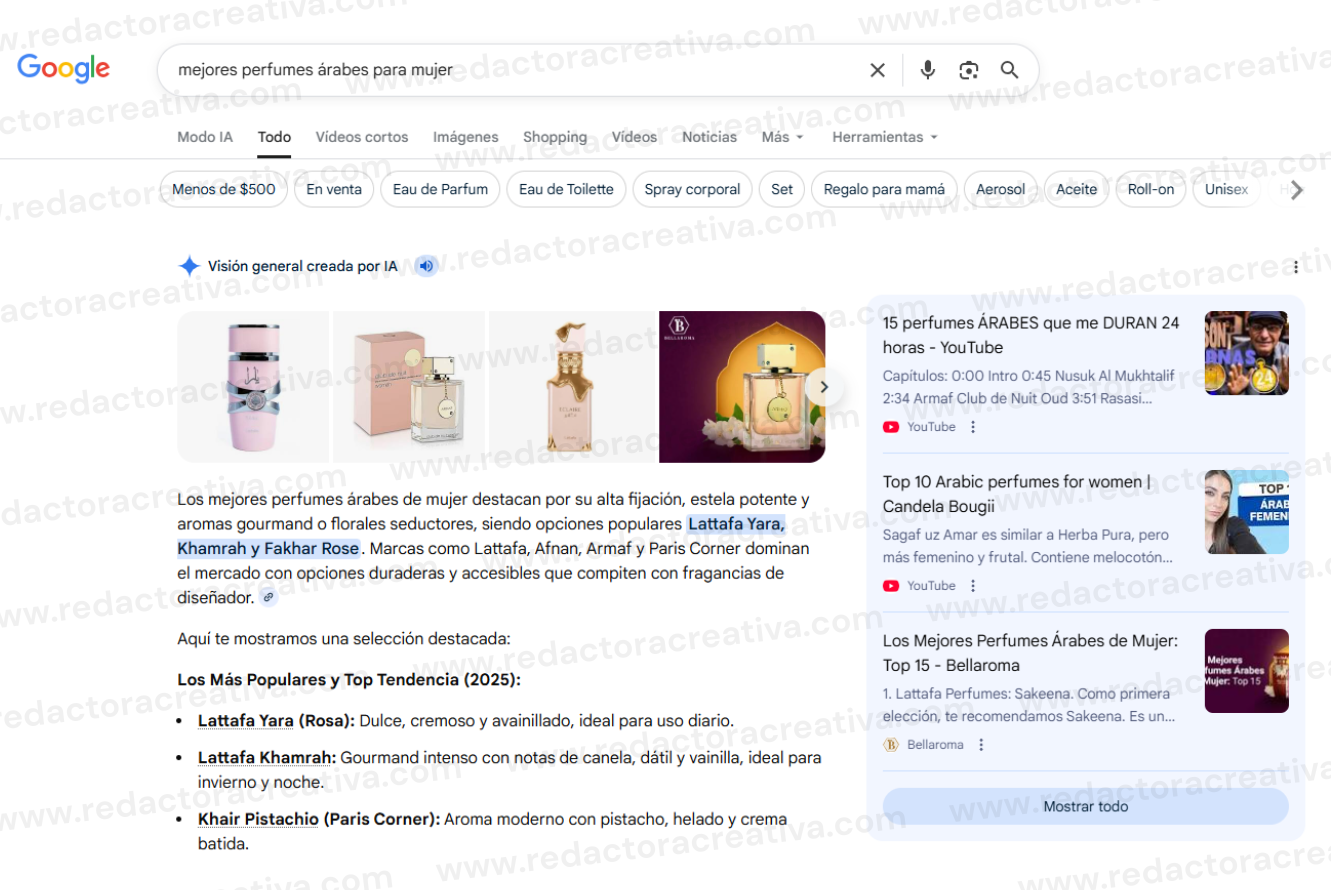This screenshot has height=890, width=1331.
Task: Select the Roll-on filter chip
Action: coord(1151,189)
